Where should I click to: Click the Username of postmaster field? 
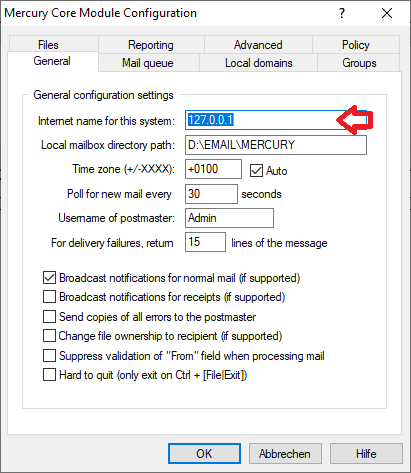229,218
